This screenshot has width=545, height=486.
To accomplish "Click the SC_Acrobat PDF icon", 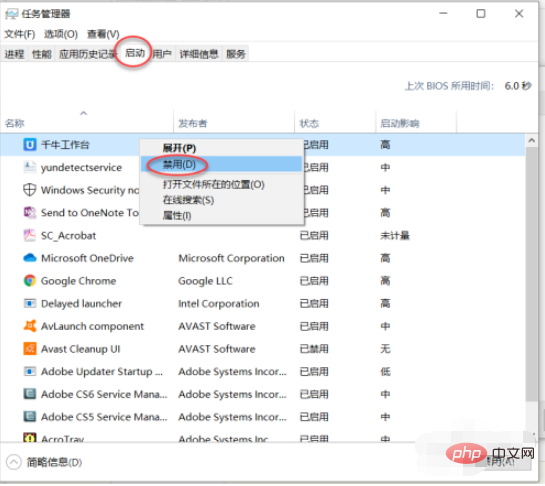I will click(x=30, y=235).
